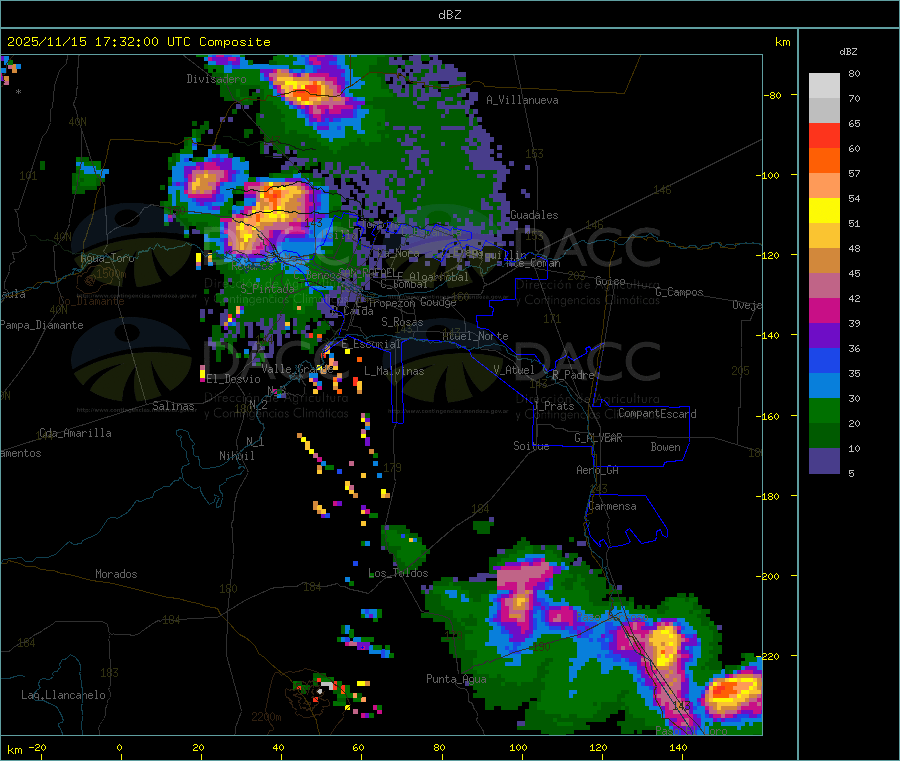Click the 'Aero_GA' airport label
This screenshot has height=761, width=900.
(598, 471)
